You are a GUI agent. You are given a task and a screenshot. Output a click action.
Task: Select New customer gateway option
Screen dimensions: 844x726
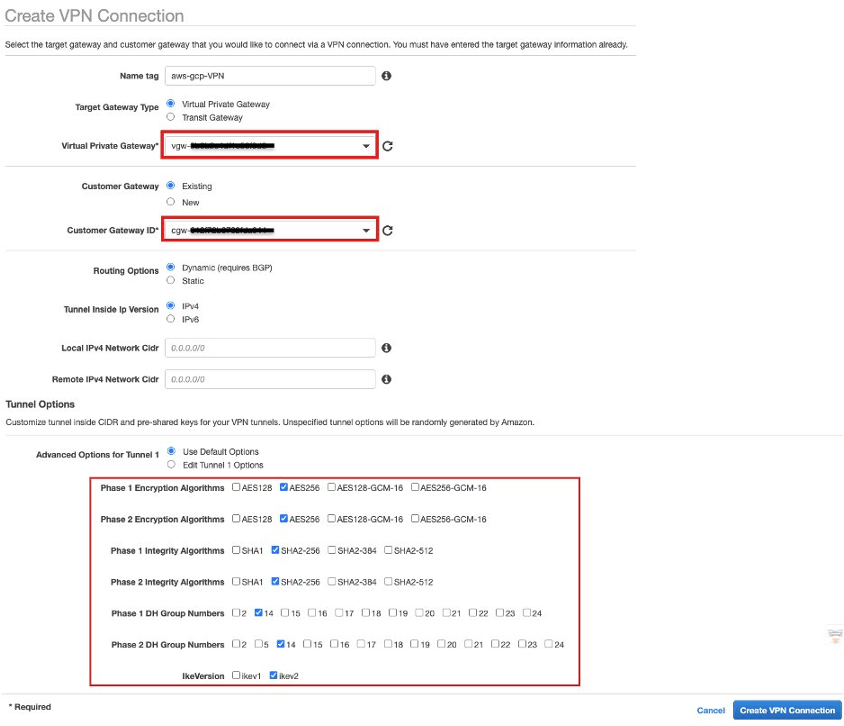coord(171,201)
